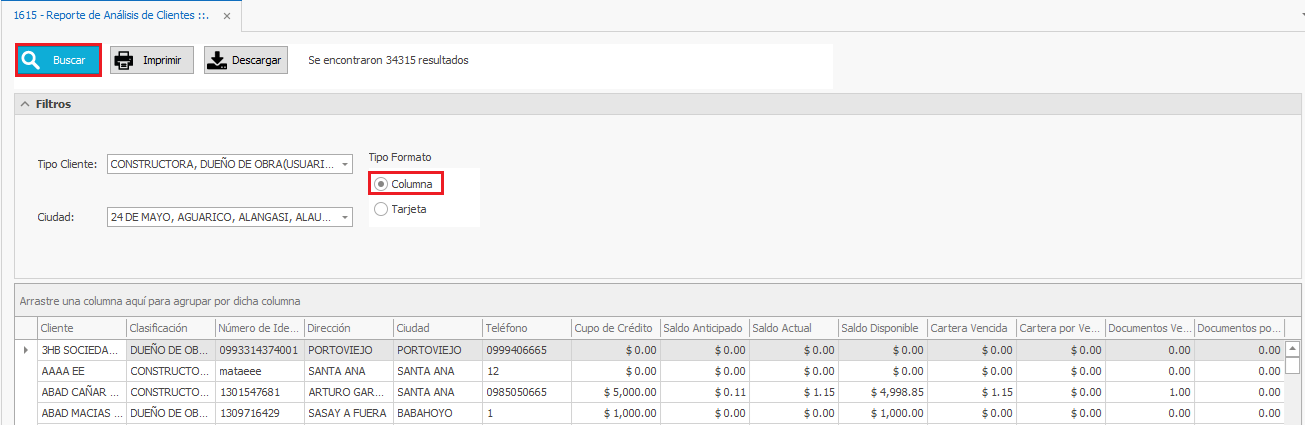Select the Tarjeta format radio button
The image size is (1308, 425).
click(381, 209)
